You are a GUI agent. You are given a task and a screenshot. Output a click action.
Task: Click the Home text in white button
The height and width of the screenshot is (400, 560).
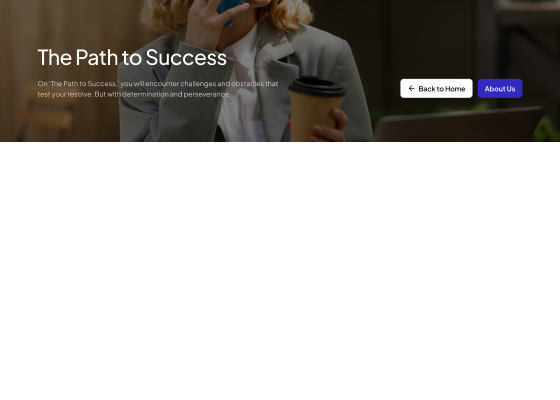click(455, 89)
